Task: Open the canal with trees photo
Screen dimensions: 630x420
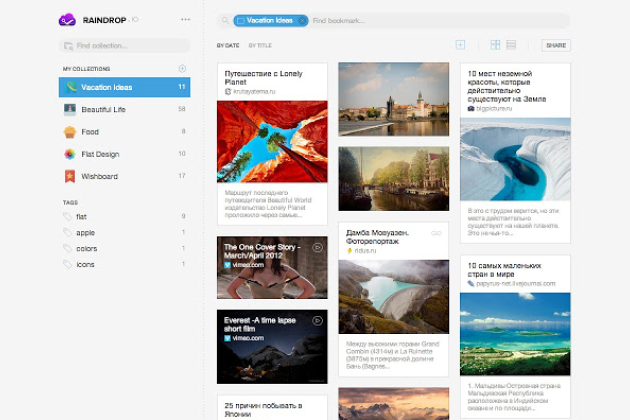Action: coord(393,178)
